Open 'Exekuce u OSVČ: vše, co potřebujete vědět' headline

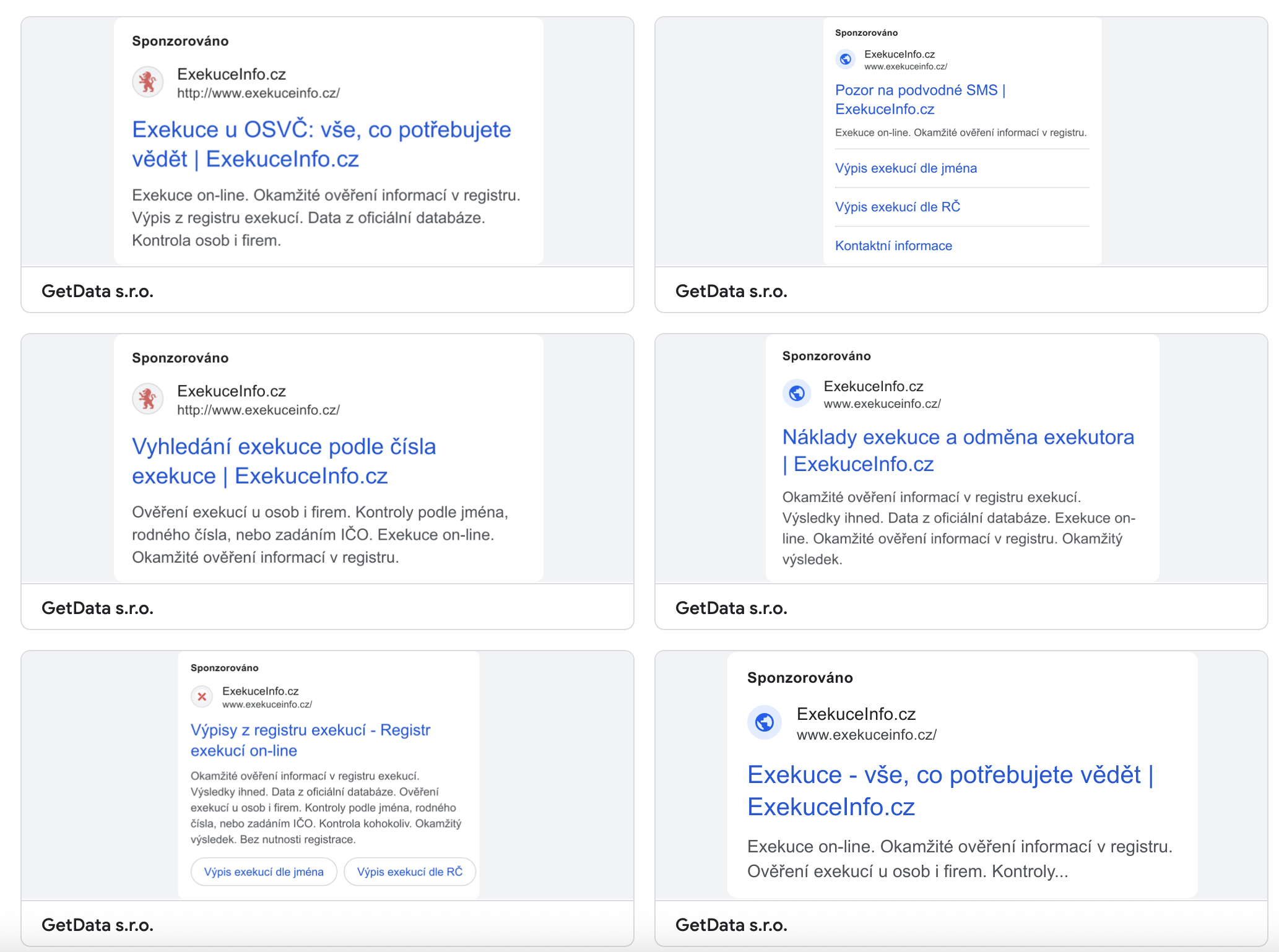[321, 144]
